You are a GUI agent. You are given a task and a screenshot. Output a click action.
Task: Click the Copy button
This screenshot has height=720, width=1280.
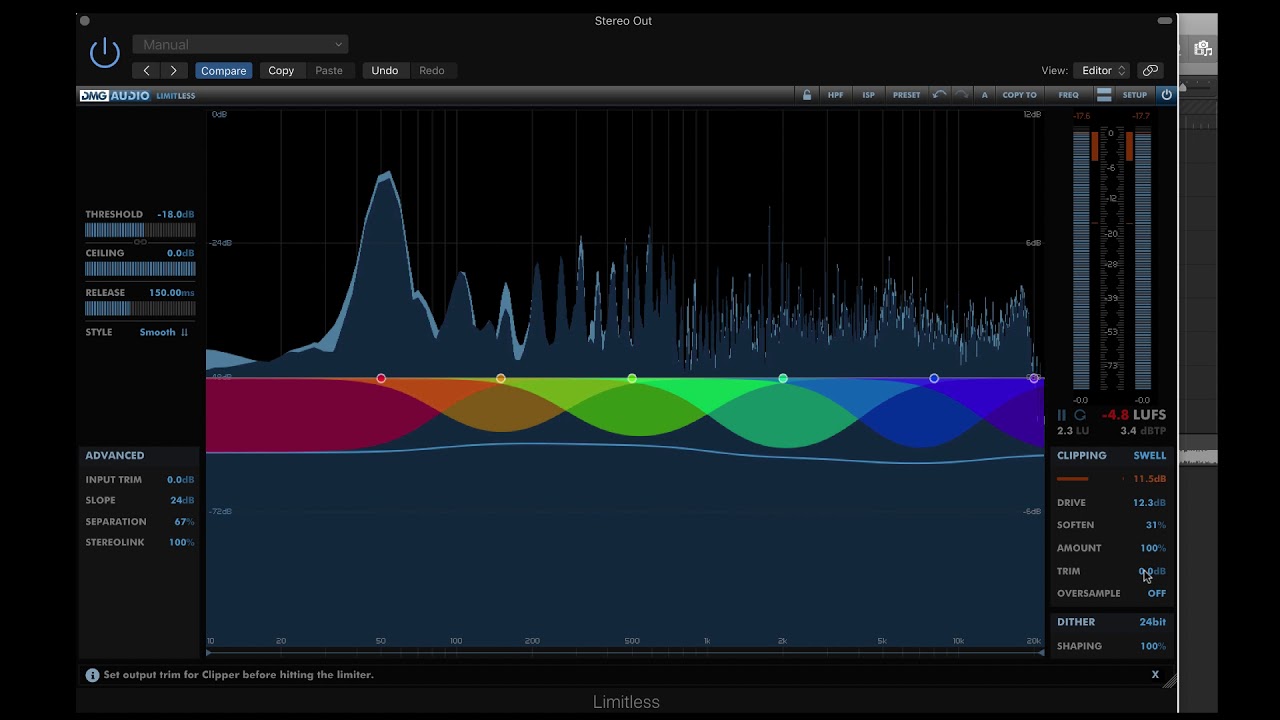pos(281,70)
